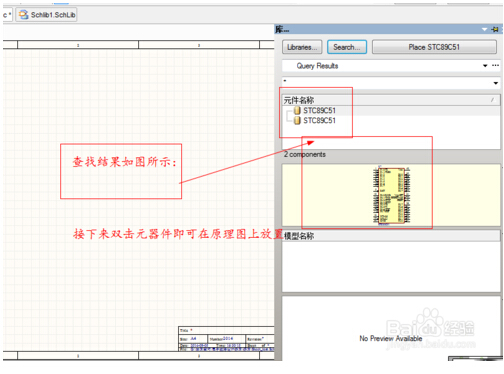This screenshot has height=374, width=504.
Task: Click the Libraries... button
Action: point(302,47)
